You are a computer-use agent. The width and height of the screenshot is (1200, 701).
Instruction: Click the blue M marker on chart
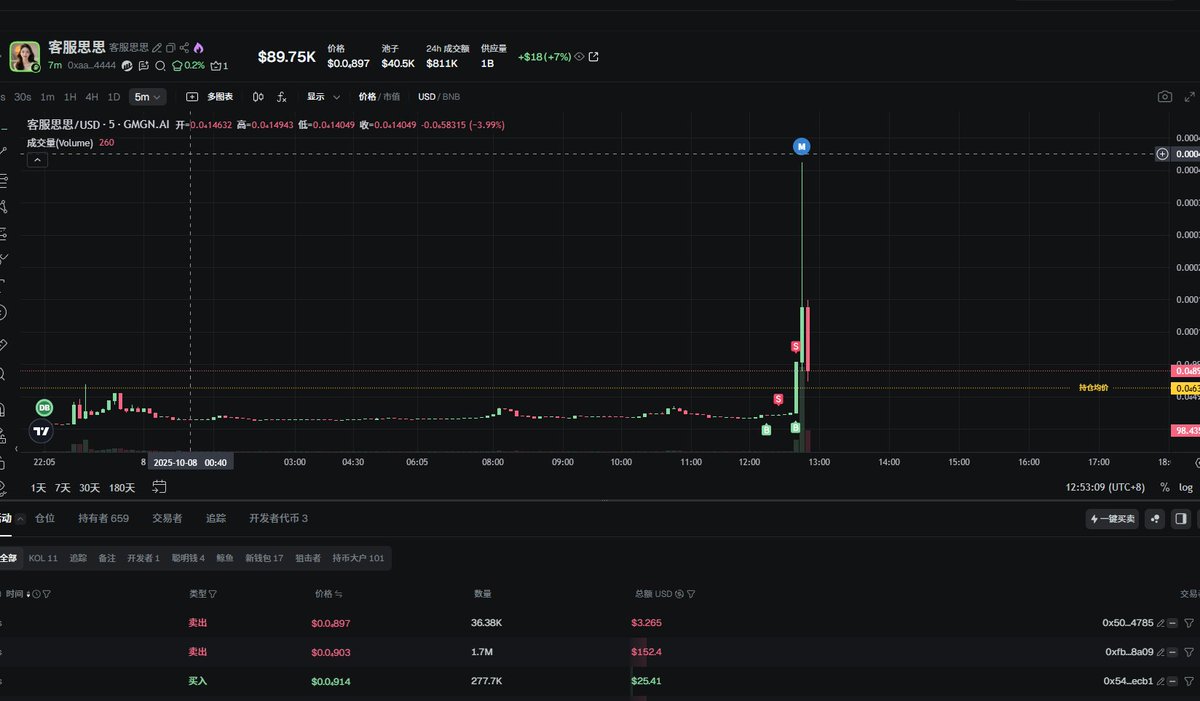click(801, 146)
